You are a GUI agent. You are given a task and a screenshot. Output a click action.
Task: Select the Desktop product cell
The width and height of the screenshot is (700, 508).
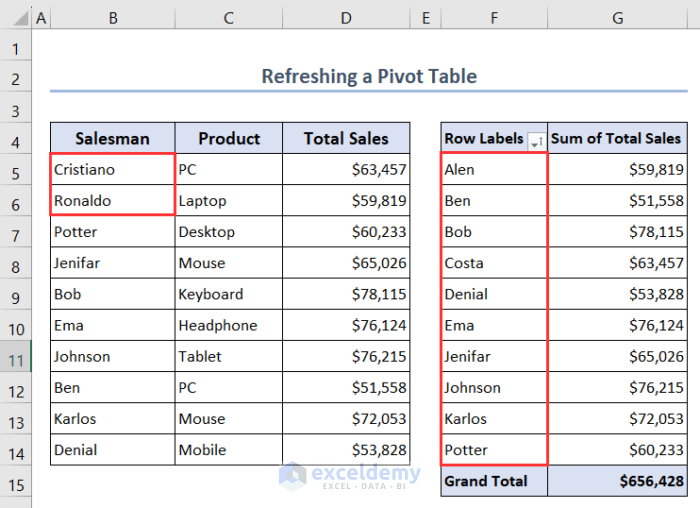click(x=229, y=232)
